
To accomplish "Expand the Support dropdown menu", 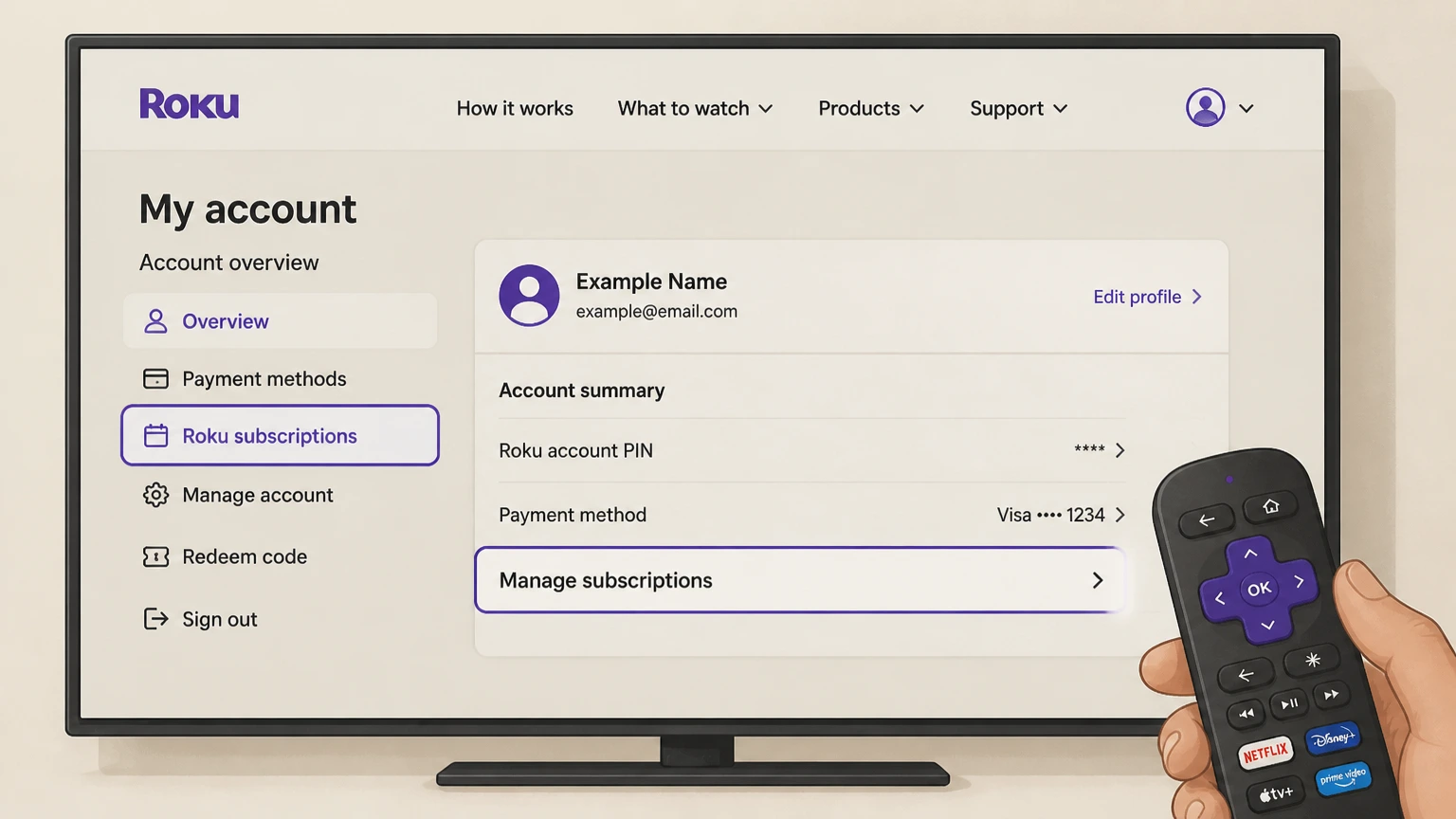I will coord(1019,109).
